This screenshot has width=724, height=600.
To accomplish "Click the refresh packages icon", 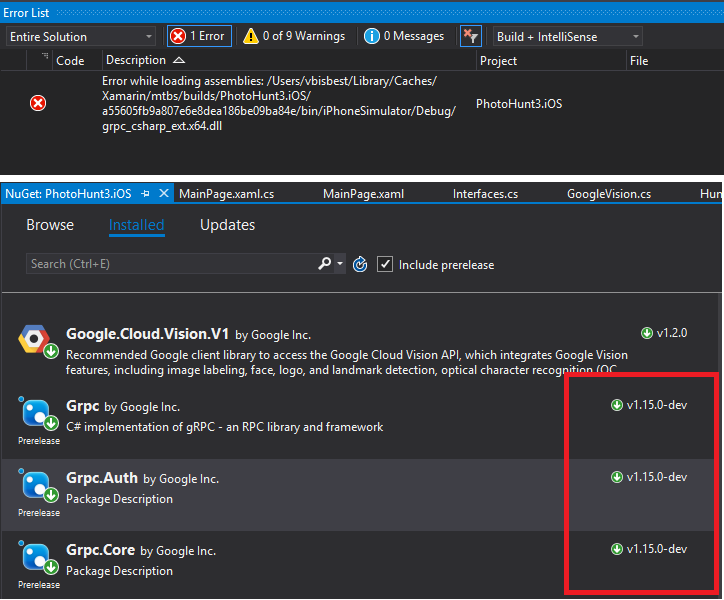I will point(360,264).
